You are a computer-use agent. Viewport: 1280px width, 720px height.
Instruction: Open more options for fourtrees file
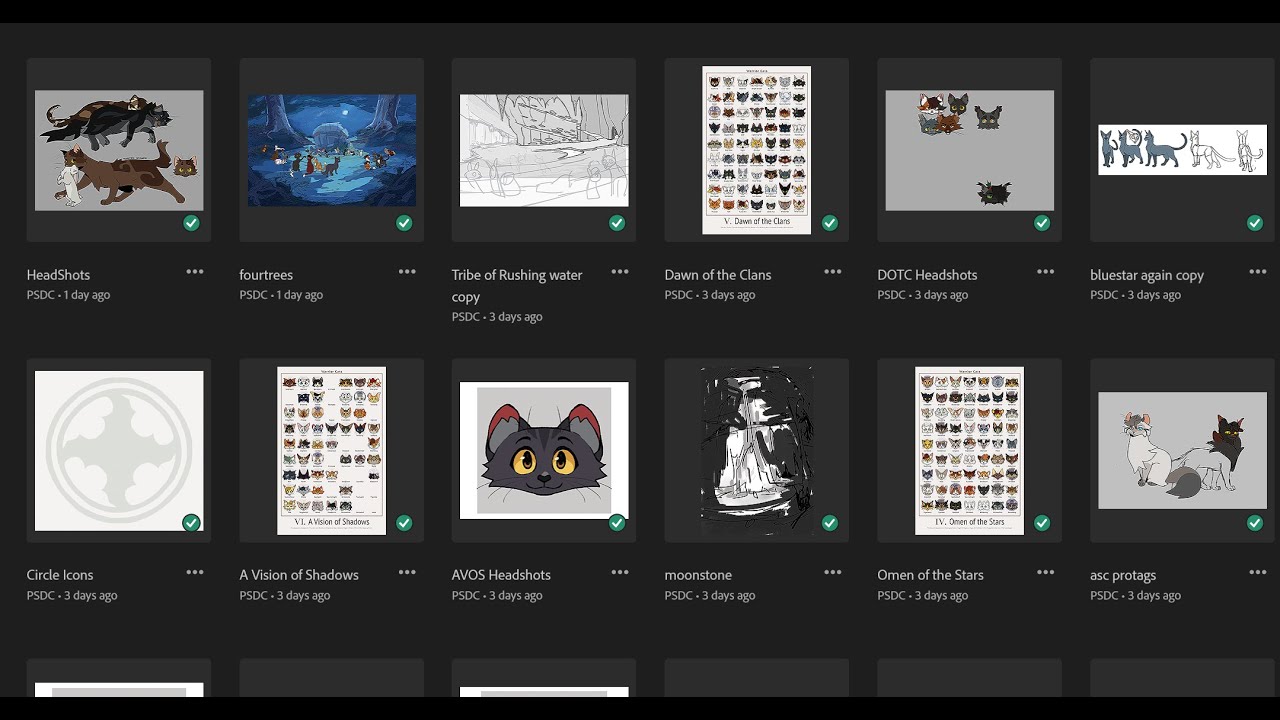point(407,272)
